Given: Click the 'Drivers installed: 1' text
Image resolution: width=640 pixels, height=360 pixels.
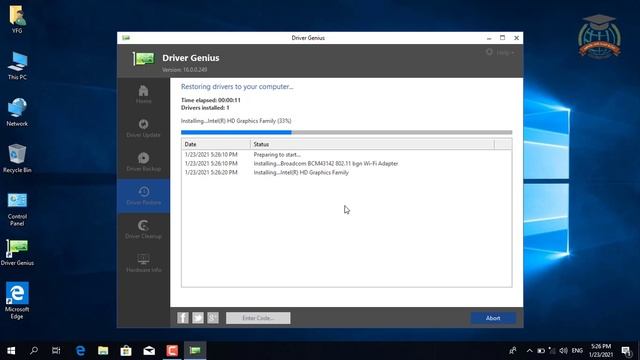Looking at the screenshot, I should pos(205,108).
